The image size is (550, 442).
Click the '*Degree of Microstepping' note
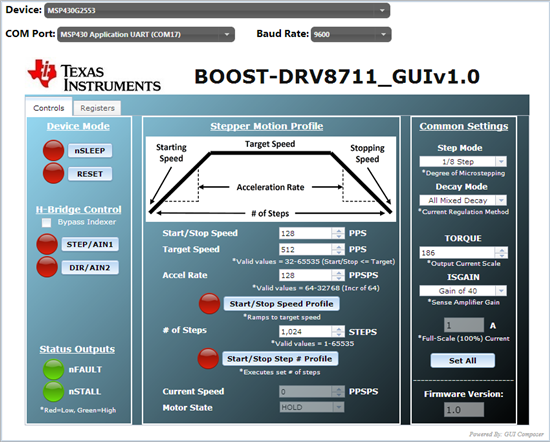pos(463,173)
